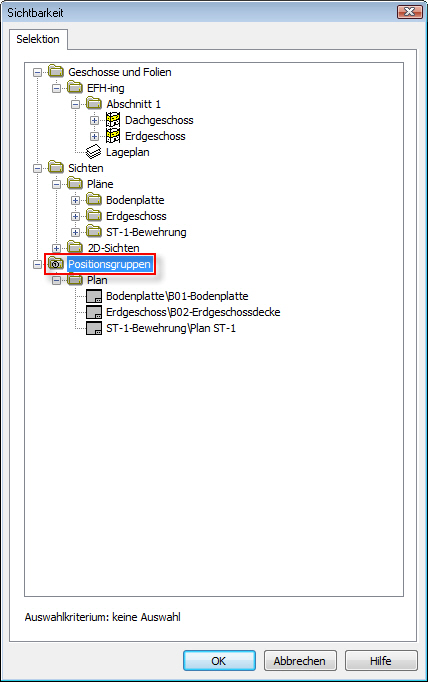This screenshot has height=682, width=428.
Task: Click the Abbrechen button
Action: coord(300,661)
